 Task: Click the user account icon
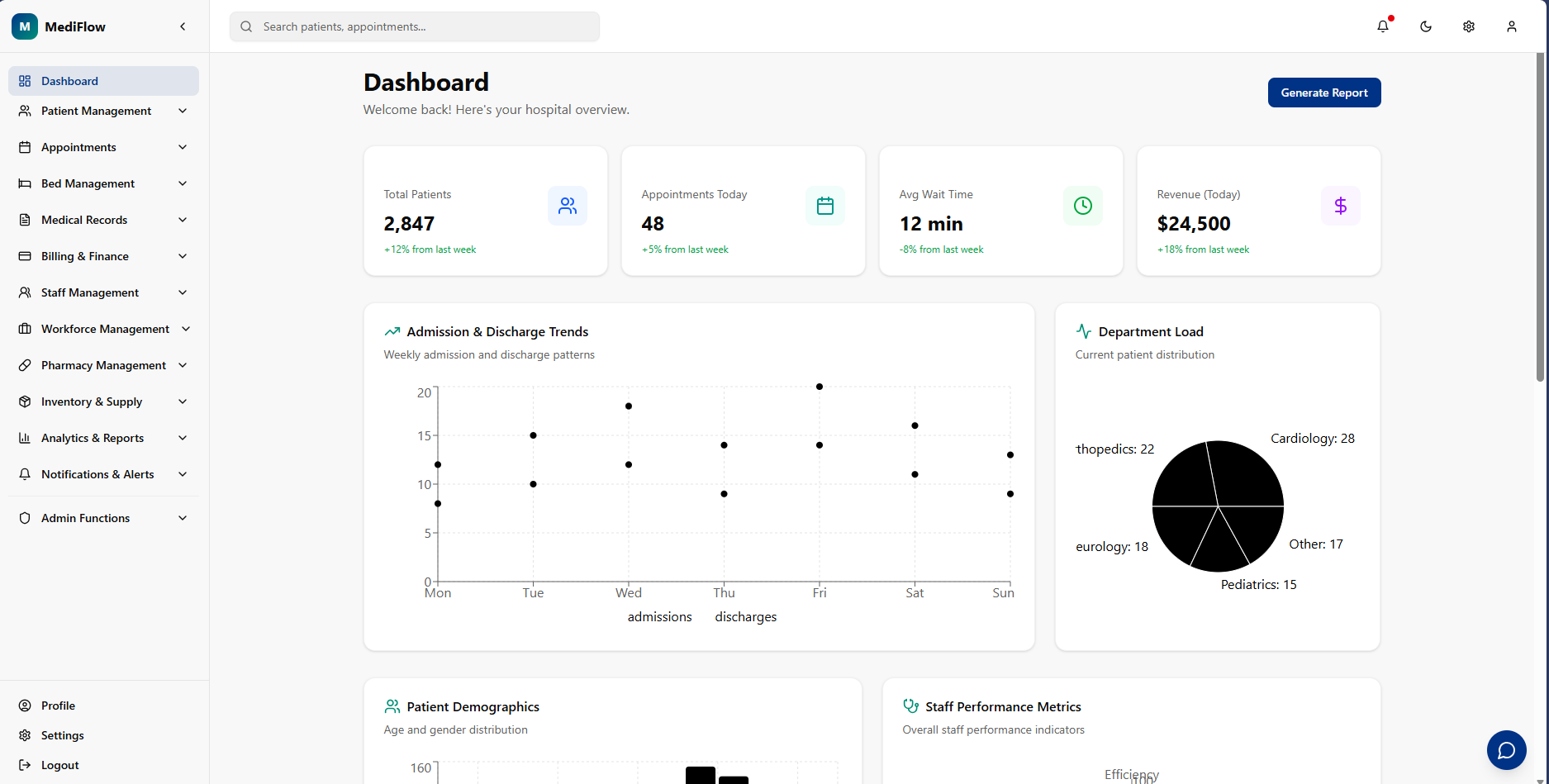[1512, 26]
